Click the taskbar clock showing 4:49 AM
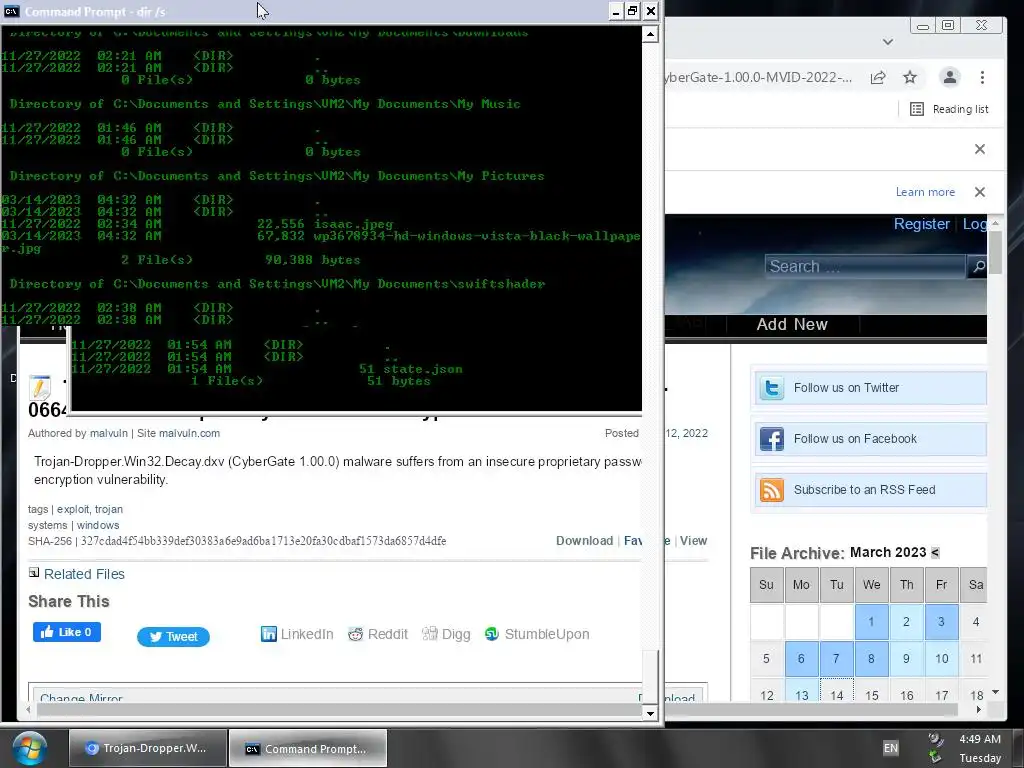 (x=980, y=739)
